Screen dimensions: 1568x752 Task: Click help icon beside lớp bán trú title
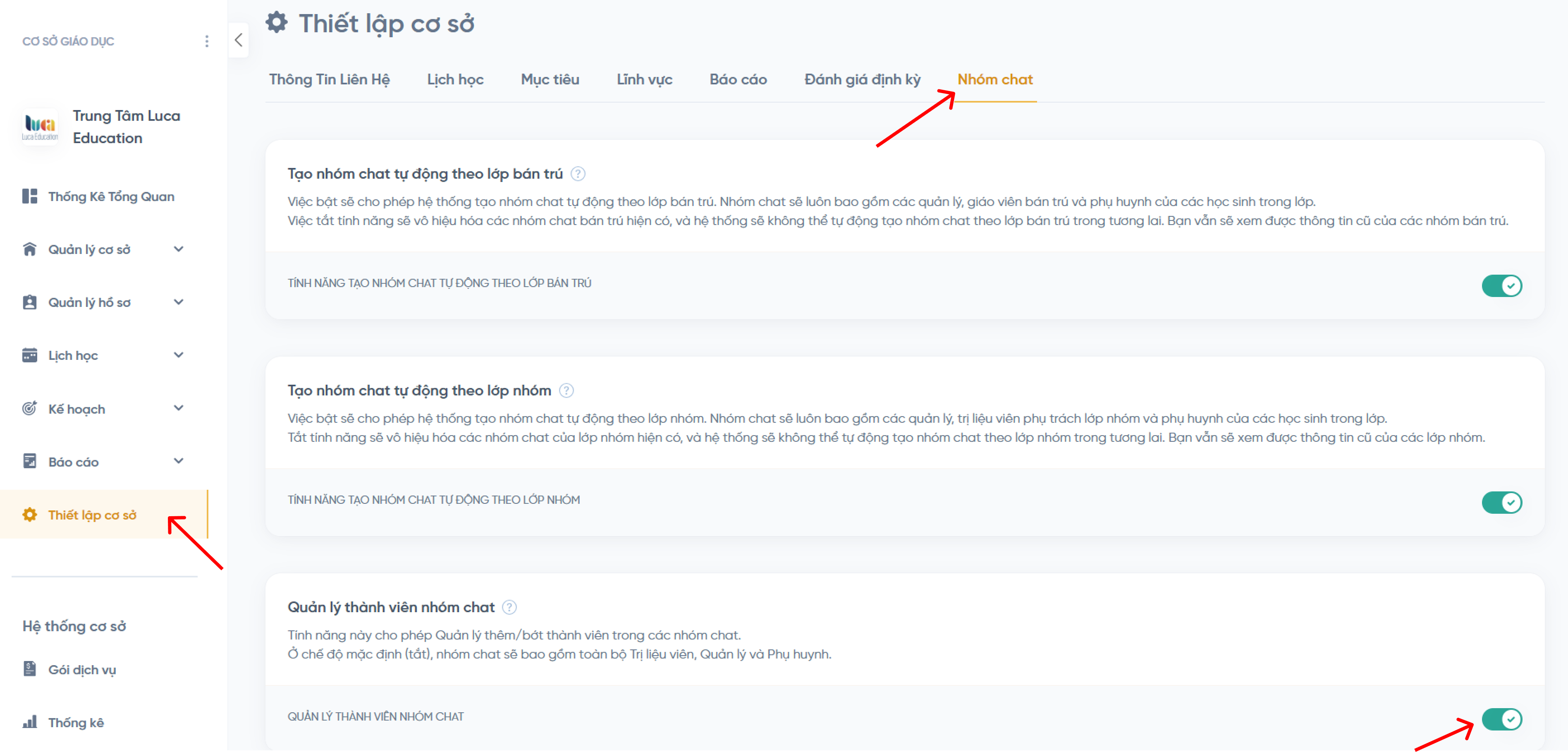(578, 174)
